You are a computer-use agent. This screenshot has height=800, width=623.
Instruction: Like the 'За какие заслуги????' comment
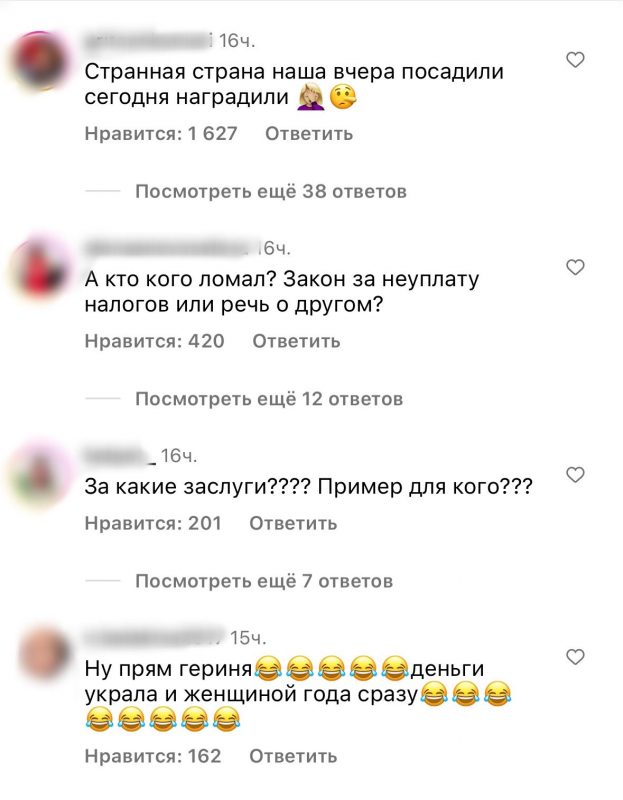pos(576,475)
